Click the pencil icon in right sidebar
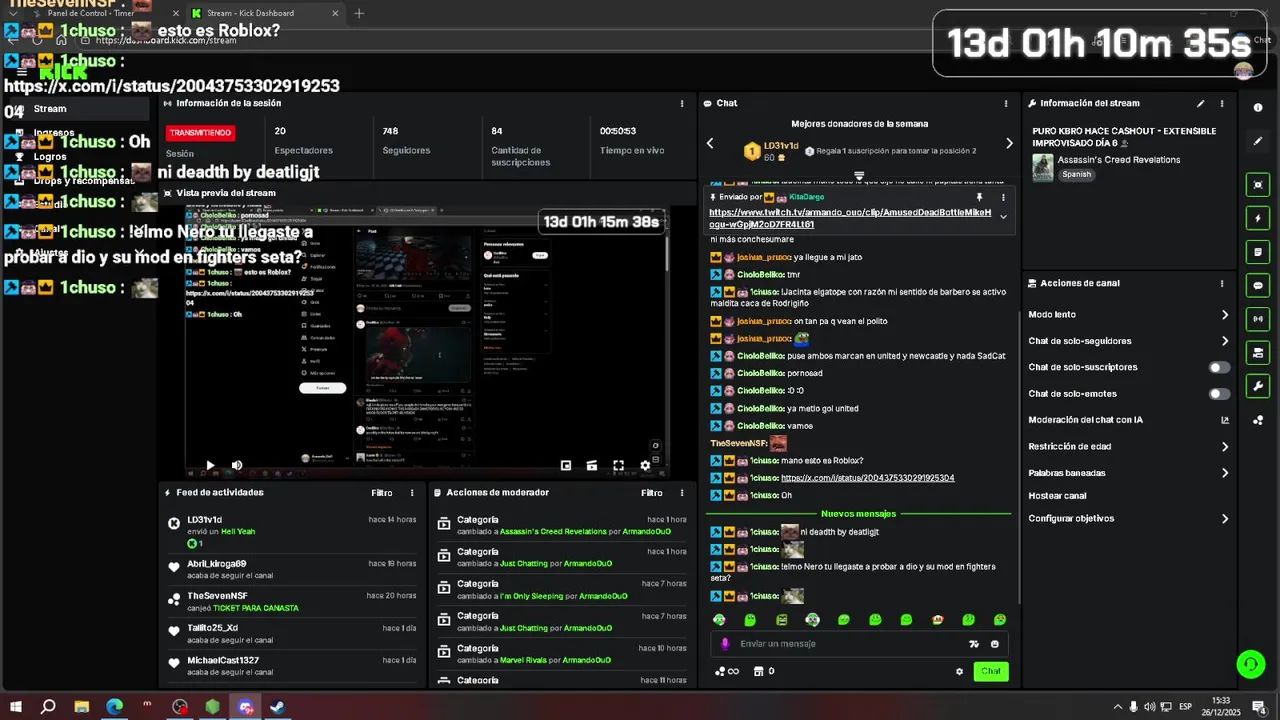 pos(1258,141)
